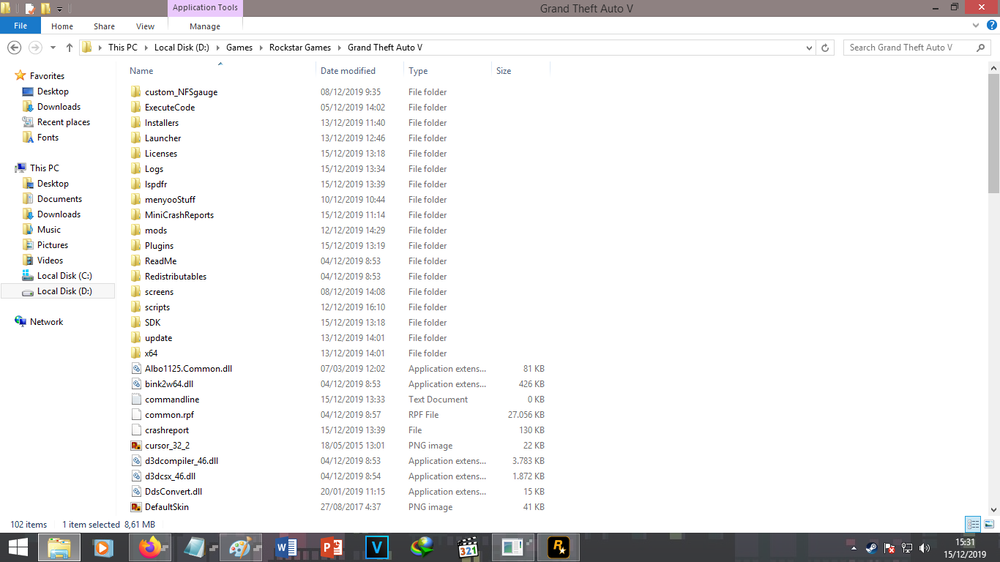Click Rockstar Games in the breadcrumb

[300, 48]
